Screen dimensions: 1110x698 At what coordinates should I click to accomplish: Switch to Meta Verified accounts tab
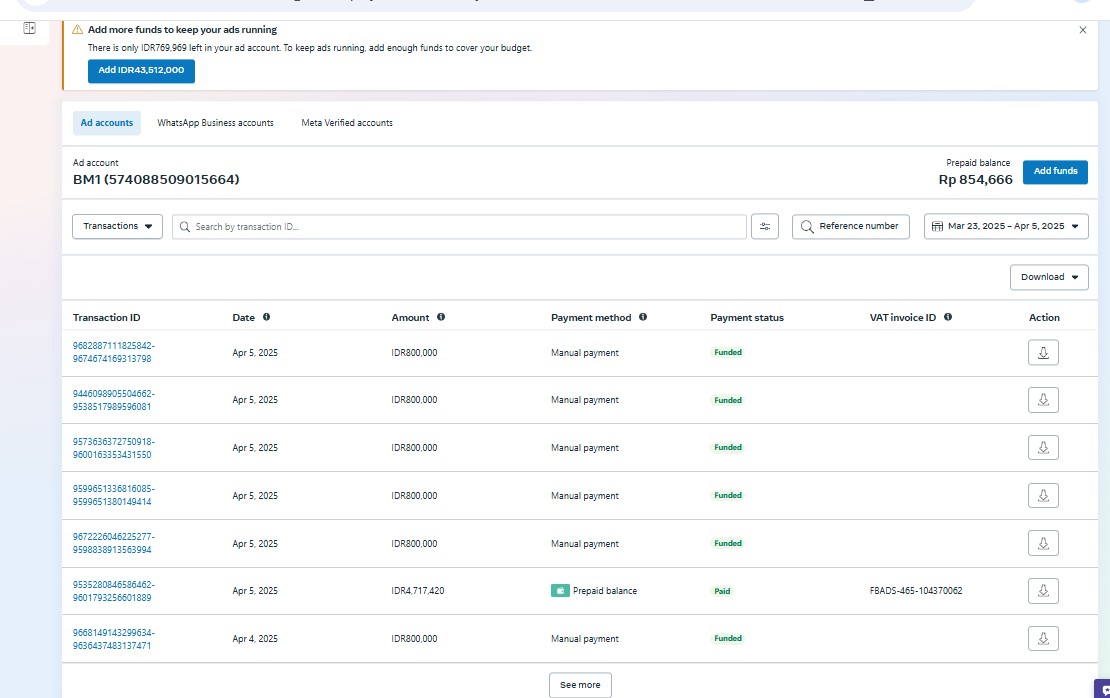tap(347, 123)
